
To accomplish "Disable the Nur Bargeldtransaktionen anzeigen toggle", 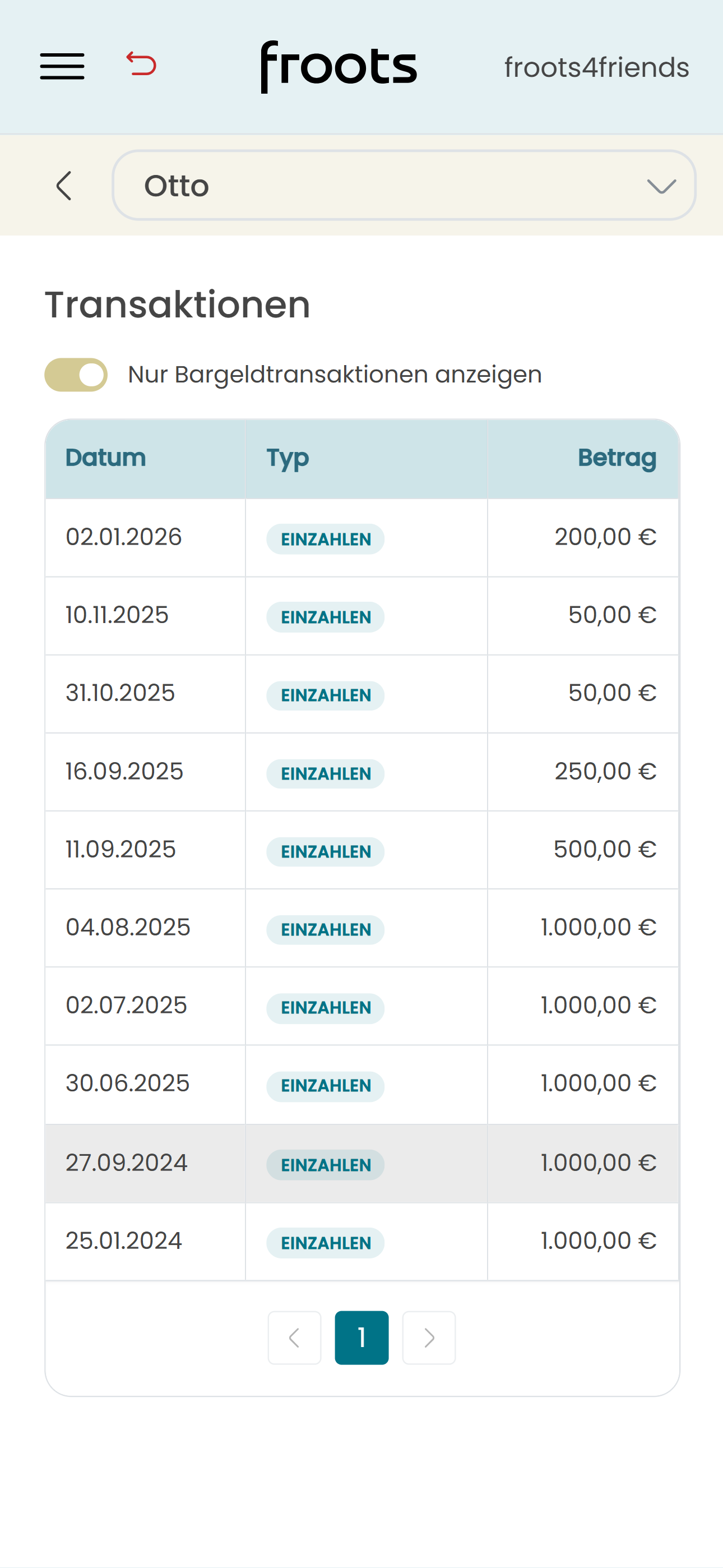I will click(76, 375).
